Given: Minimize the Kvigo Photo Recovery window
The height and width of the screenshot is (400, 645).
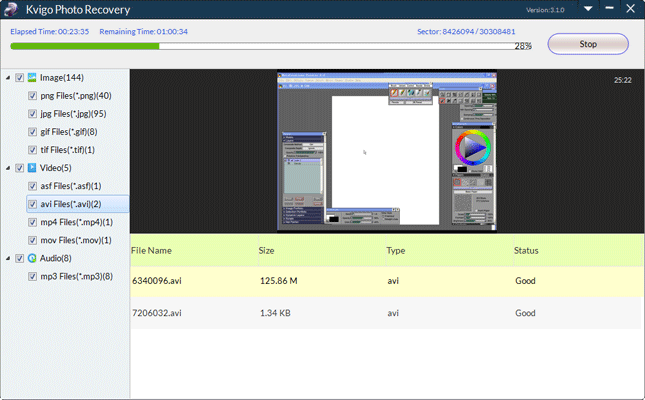Looking at the screenshot, I should point(610,8).
